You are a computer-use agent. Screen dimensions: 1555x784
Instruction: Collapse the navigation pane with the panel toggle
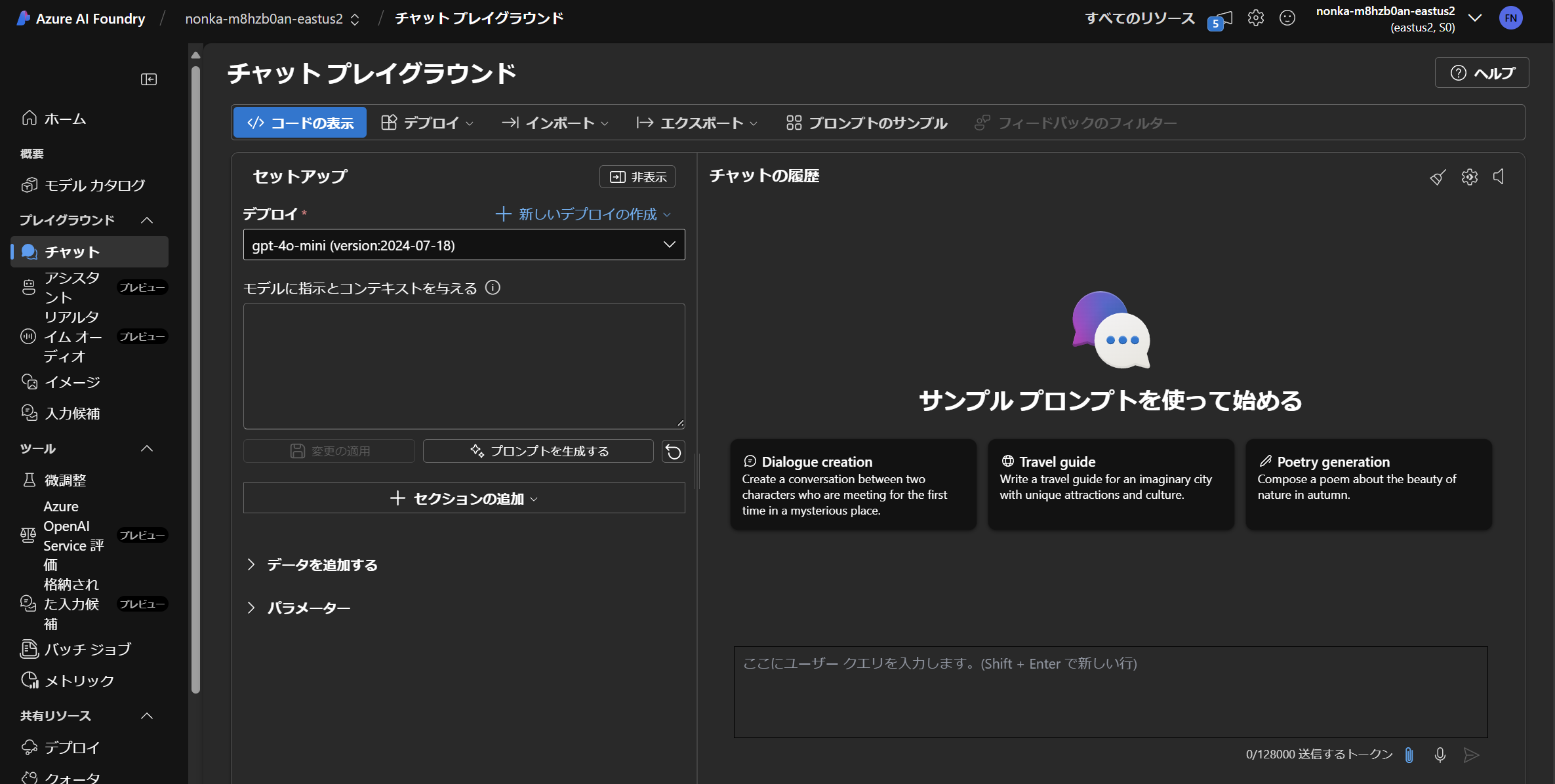pos(148,79)
